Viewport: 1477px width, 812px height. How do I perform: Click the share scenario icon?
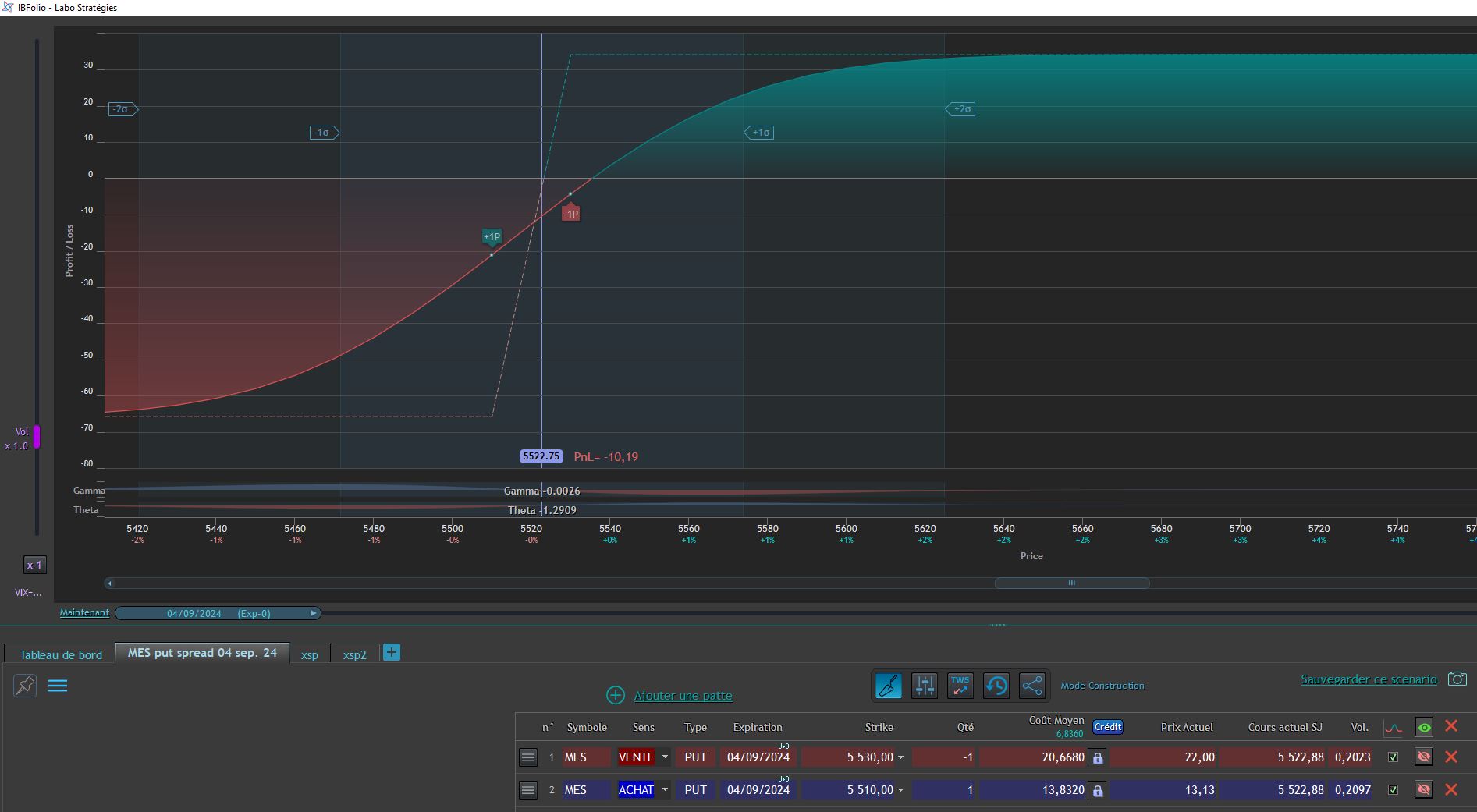coord(1032,686)
